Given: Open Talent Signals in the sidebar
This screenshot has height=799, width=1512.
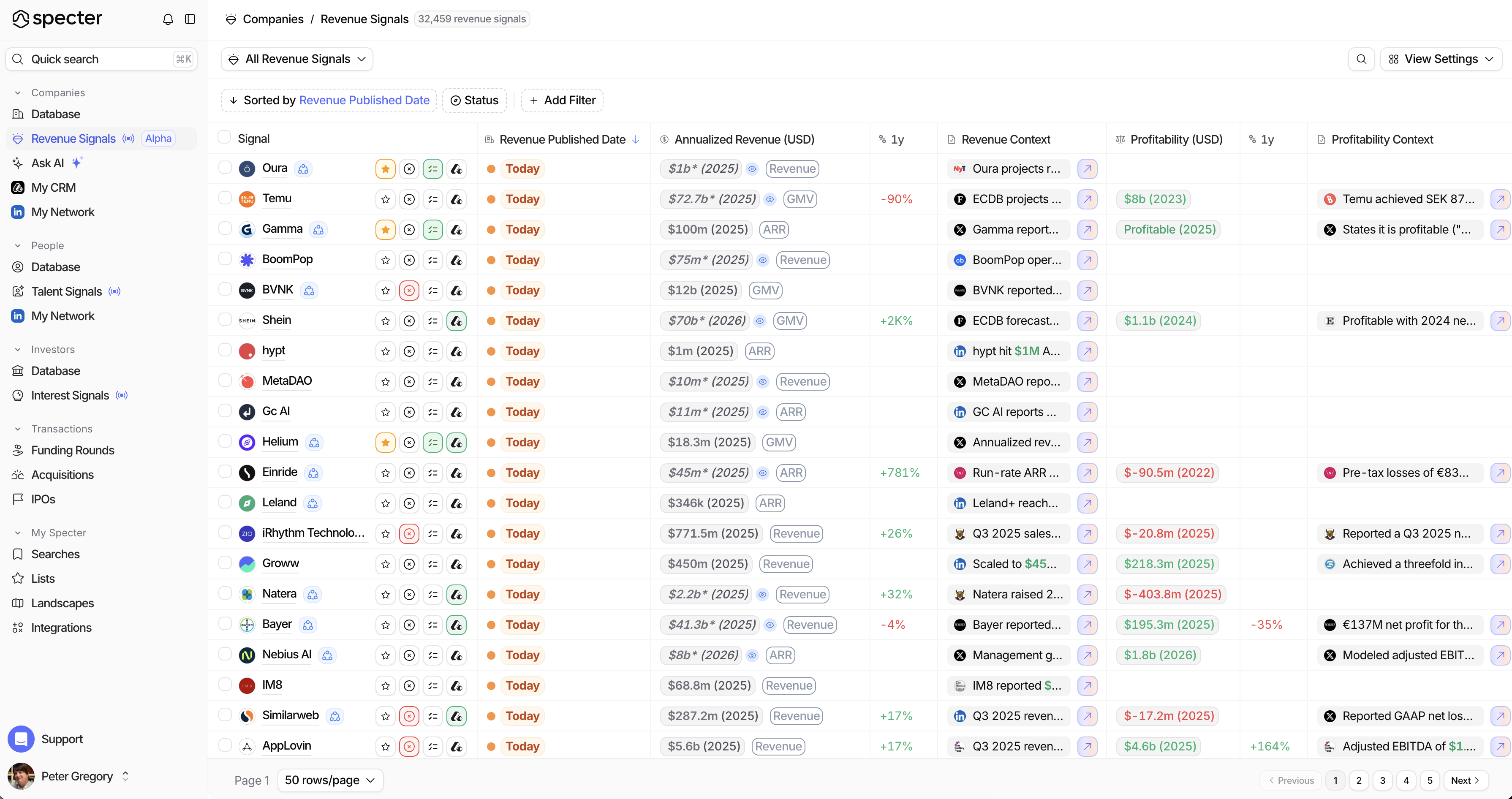Looking at the screenshot, I should (x=66, y=291).
